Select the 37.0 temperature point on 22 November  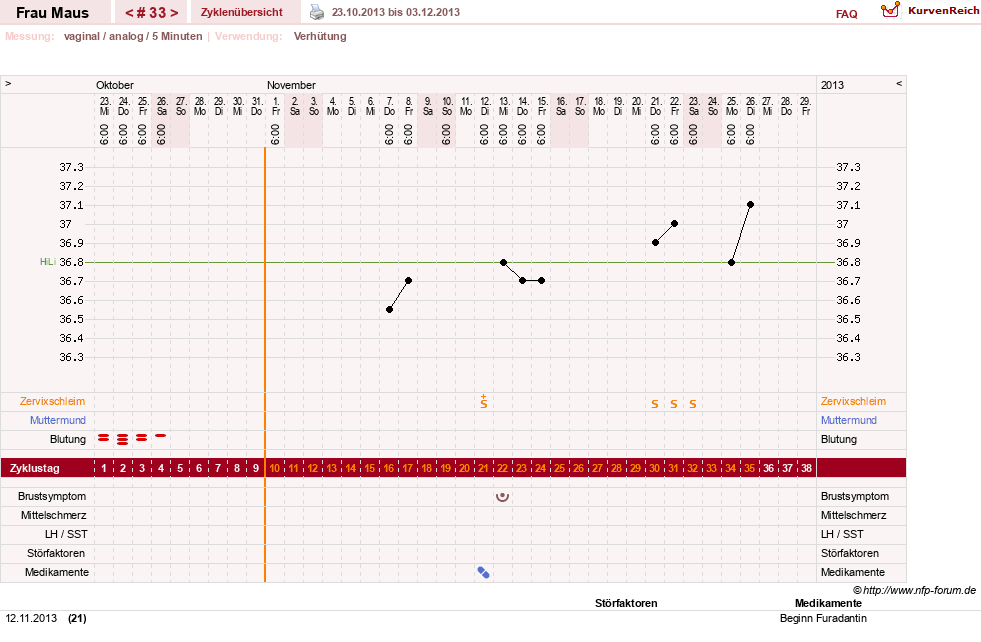[x=674, y=223]
